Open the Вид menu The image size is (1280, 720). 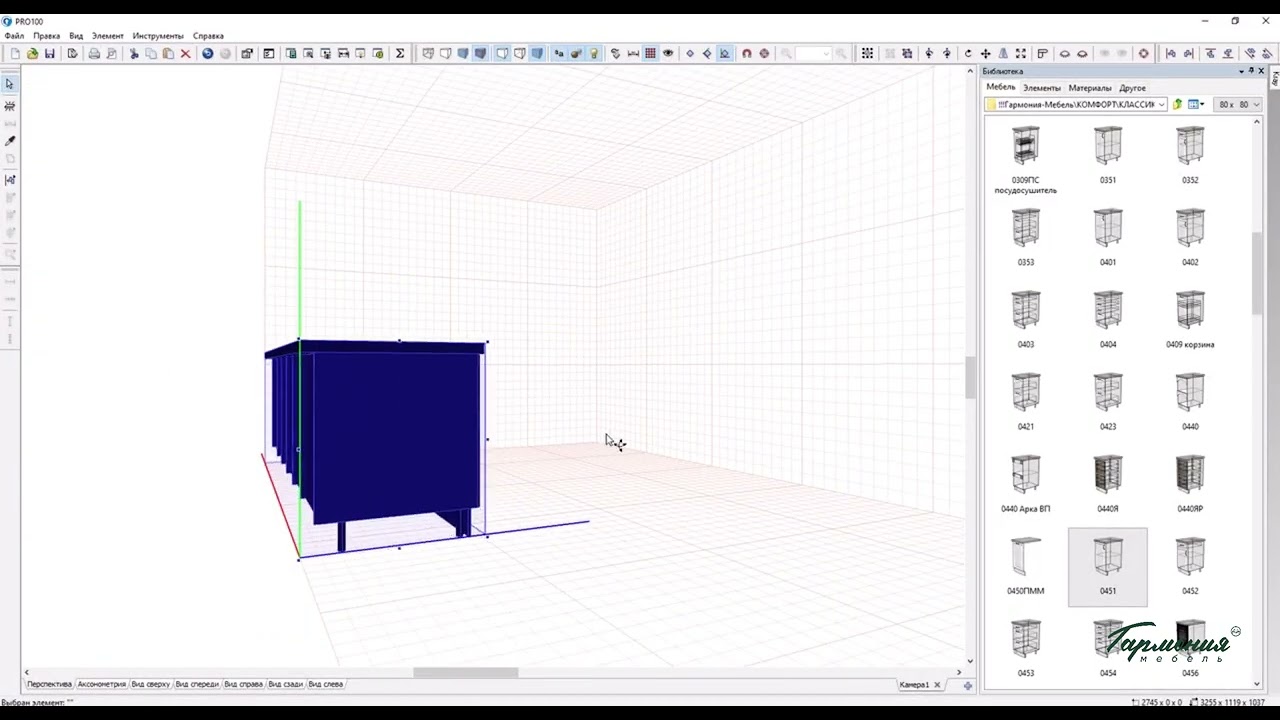(76, 36)
